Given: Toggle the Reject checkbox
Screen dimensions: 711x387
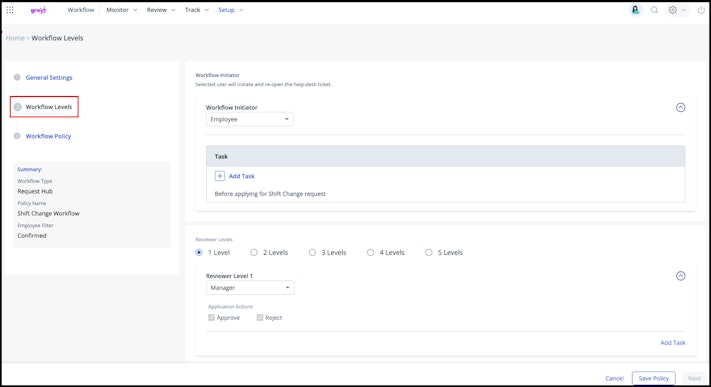Looking at the screenshot, I should [x=260, y=318].
